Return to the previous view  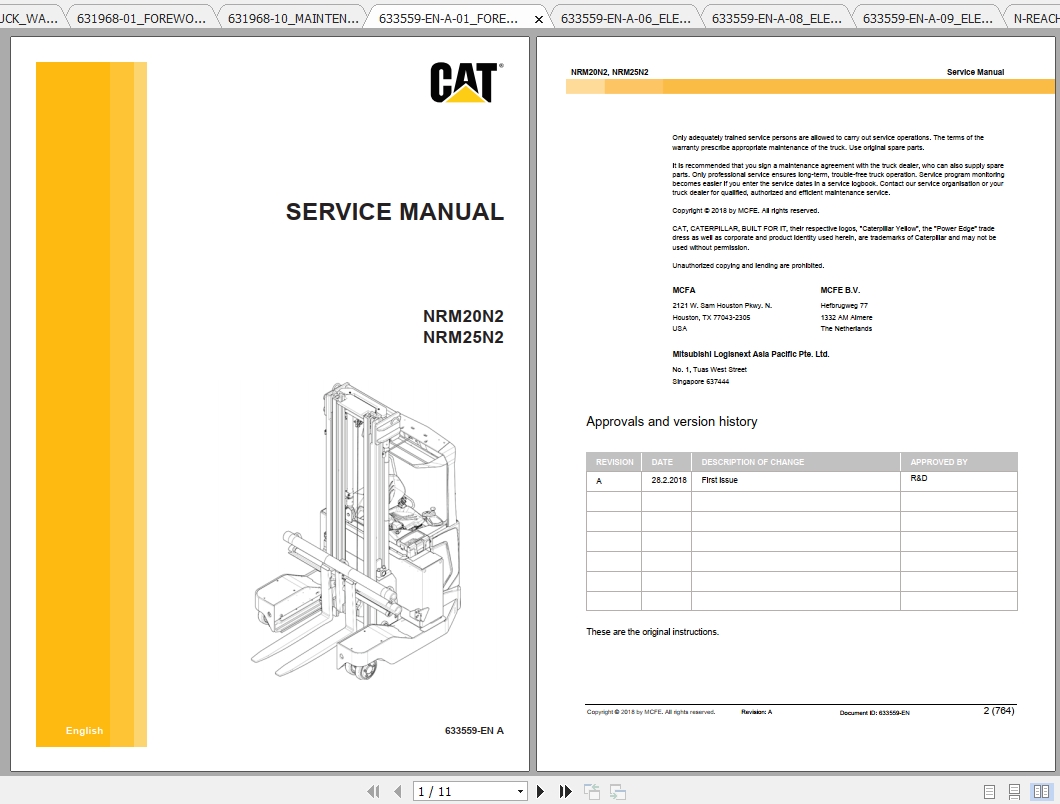tap(591, 790)
